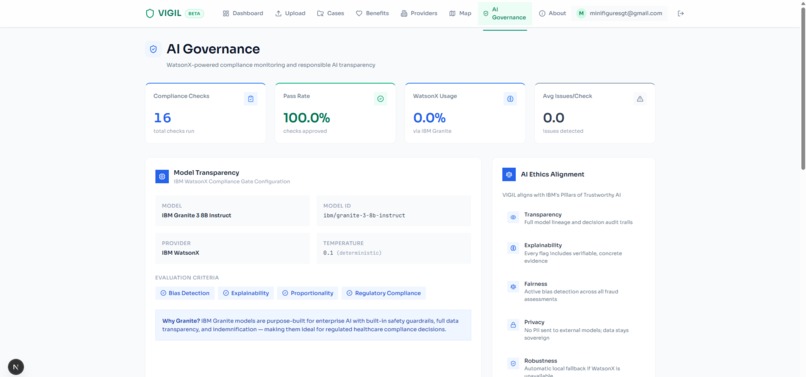Click the 0.1 (deterministic) temperature value
The height and width of the screenshot is (377, 806).
pos(352,253)
